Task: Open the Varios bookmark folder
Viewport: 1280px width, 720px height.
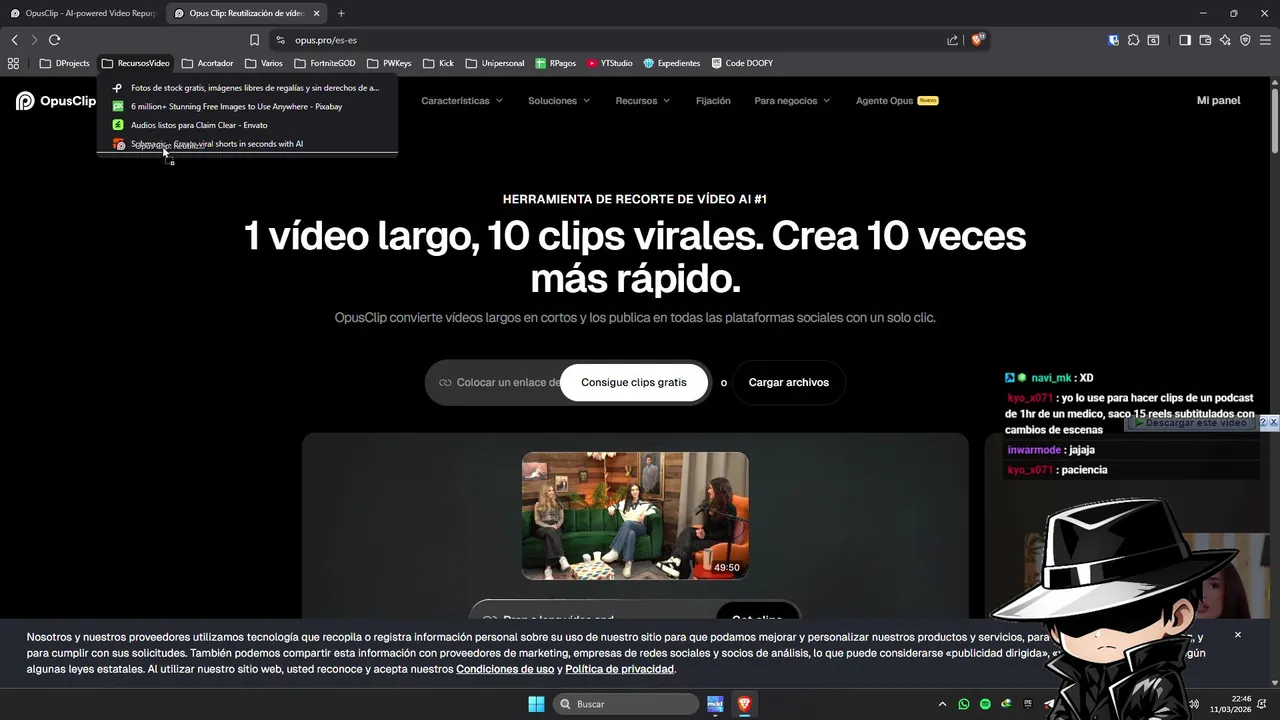Action: [x=264, y=63]
